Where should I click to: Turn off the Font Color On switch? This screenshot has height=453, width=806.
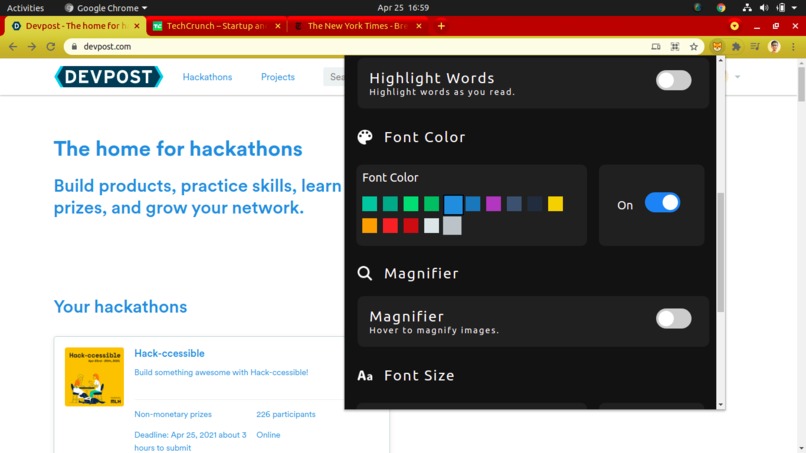pyautogui.click(x=662, y=203)
